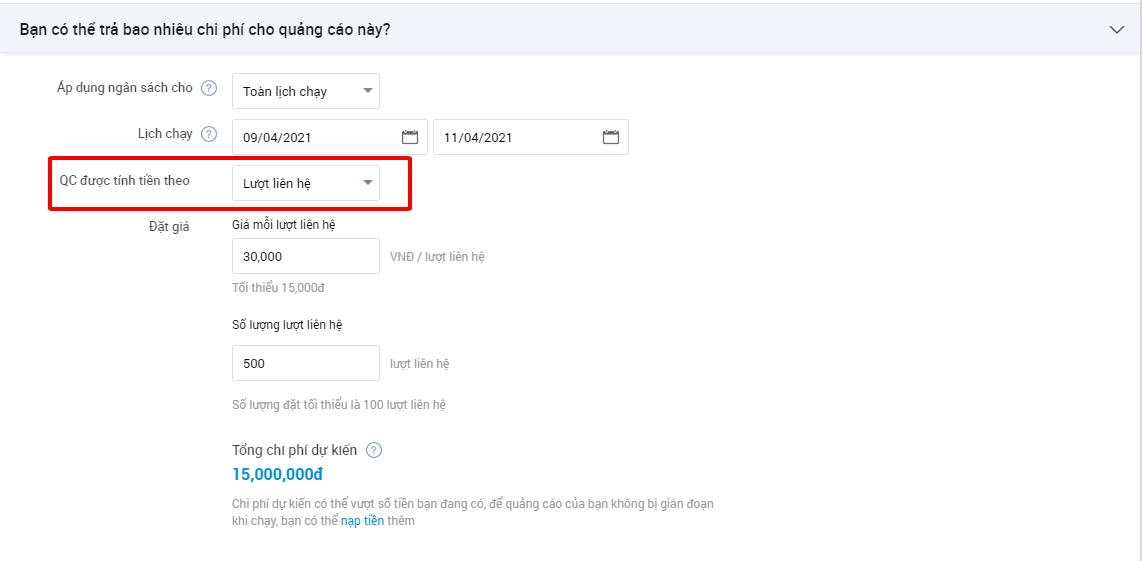Click the Tổng chi phí dự kiến heading
1142x561 pixels.
tap(294, 450)
